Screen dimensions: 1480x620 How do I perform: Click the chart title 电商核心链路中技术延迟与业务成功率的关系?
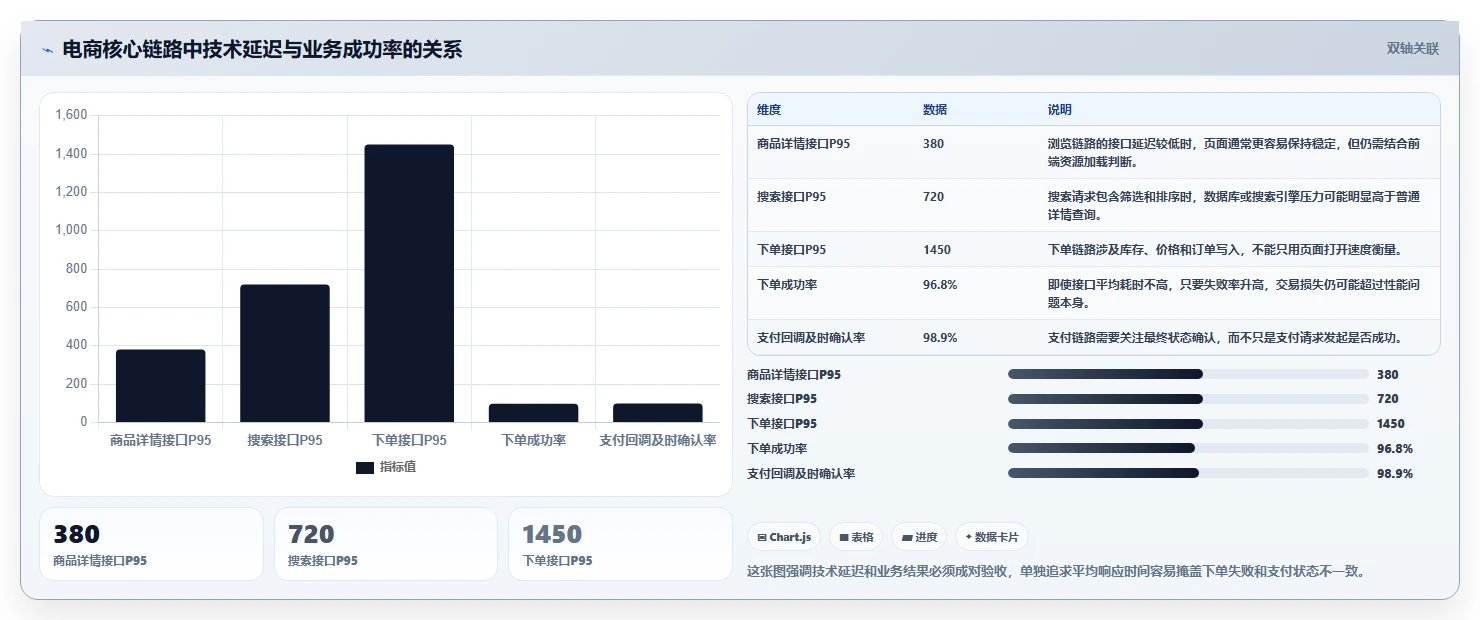click(x=262, y=49)
